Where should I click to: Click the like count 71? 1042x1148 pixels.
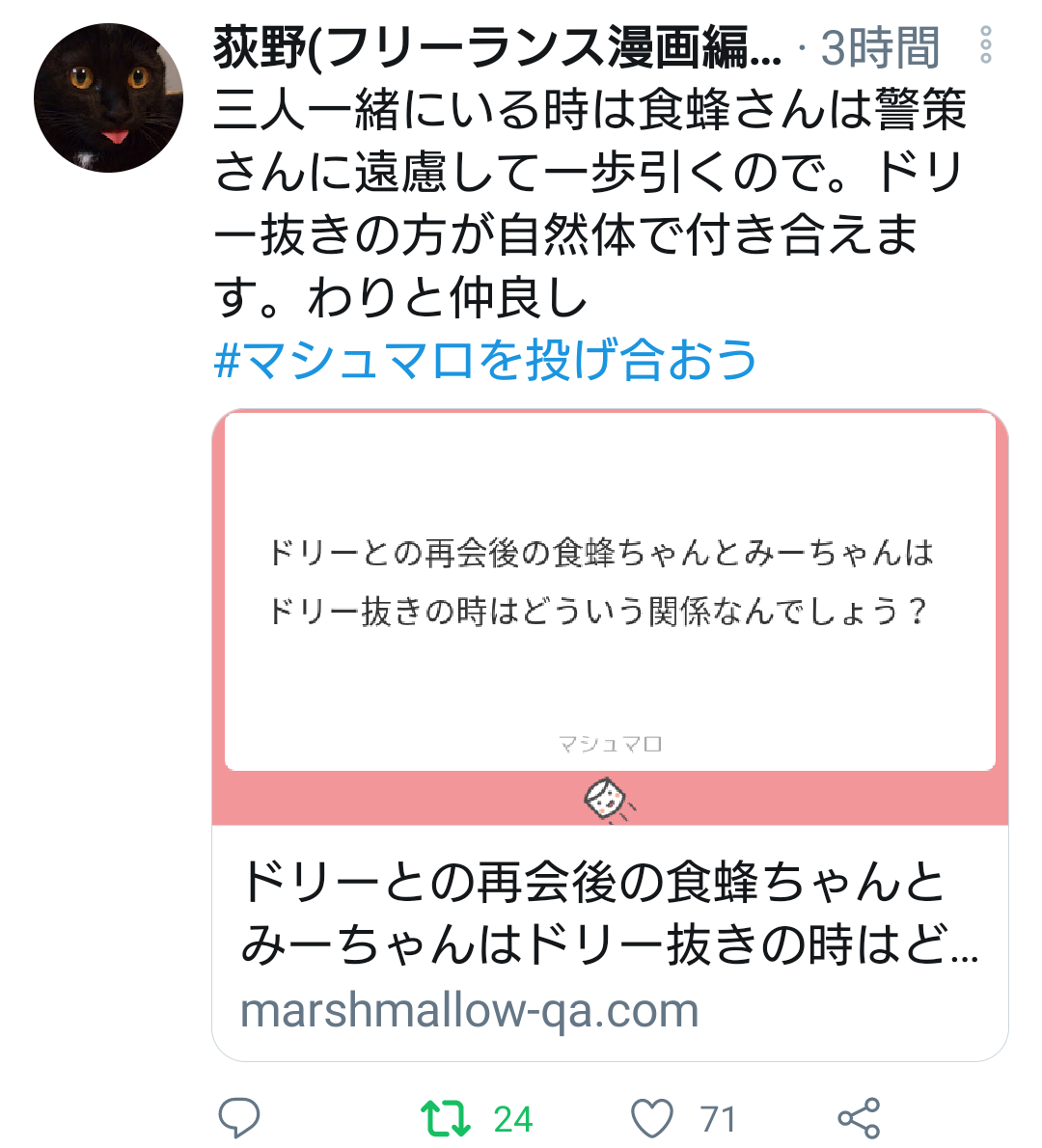[718, 1119]
